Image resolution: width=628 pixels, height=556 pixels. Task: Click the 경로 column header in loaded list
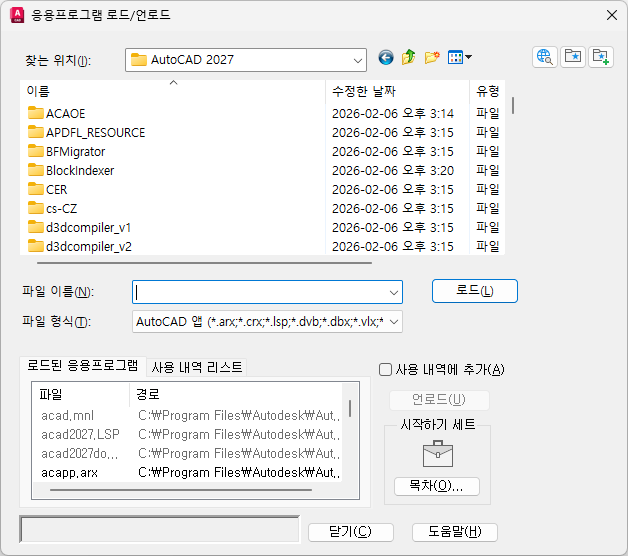[236, 395]
